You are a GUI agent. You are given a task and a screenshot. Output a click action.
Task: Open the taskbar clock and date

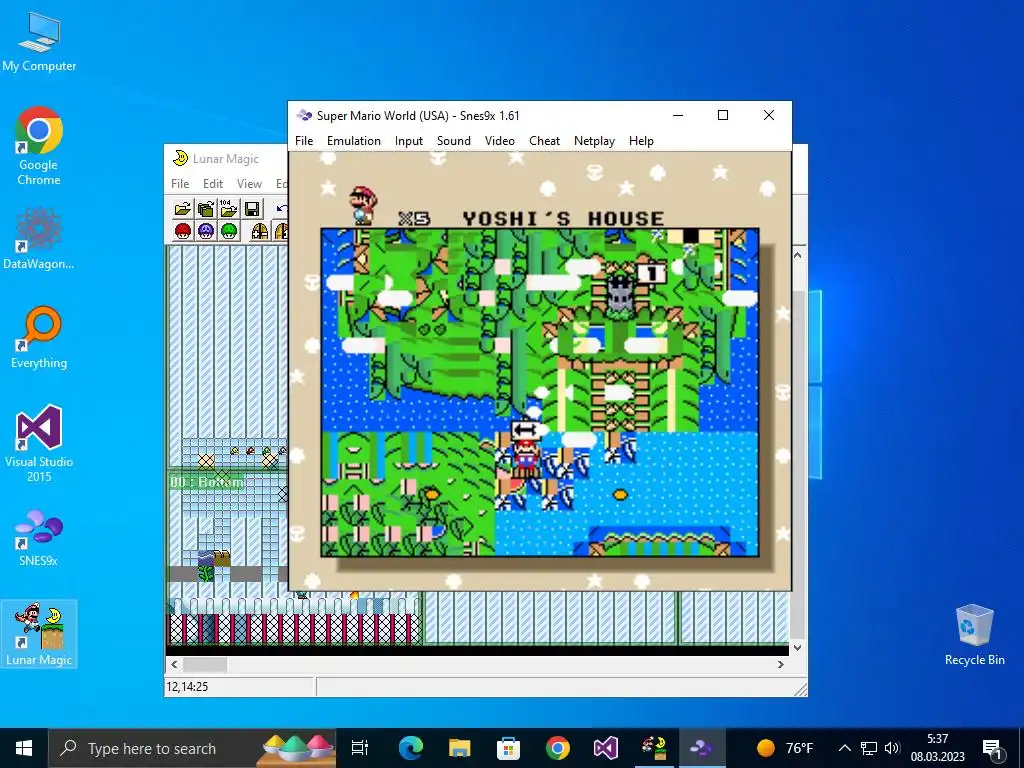click(x=937, y=748)
